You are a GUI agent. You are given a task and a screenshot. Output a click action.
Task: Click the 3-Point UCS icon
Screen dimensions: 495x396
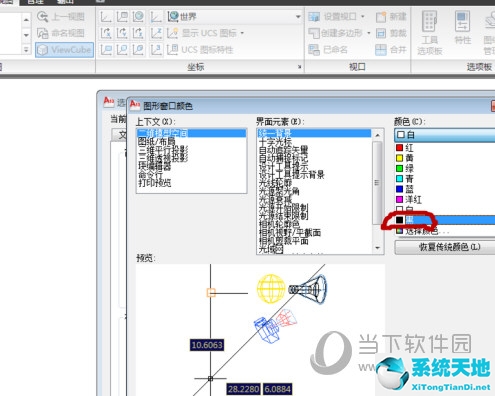155,50
